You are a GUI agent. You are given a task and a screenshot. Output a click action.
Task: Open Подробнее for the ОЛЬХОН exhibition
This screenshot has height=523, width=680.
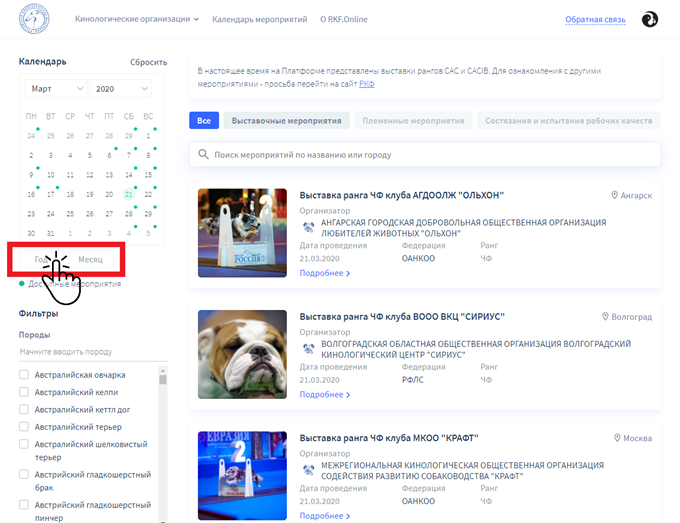click(x=324, y=273)
